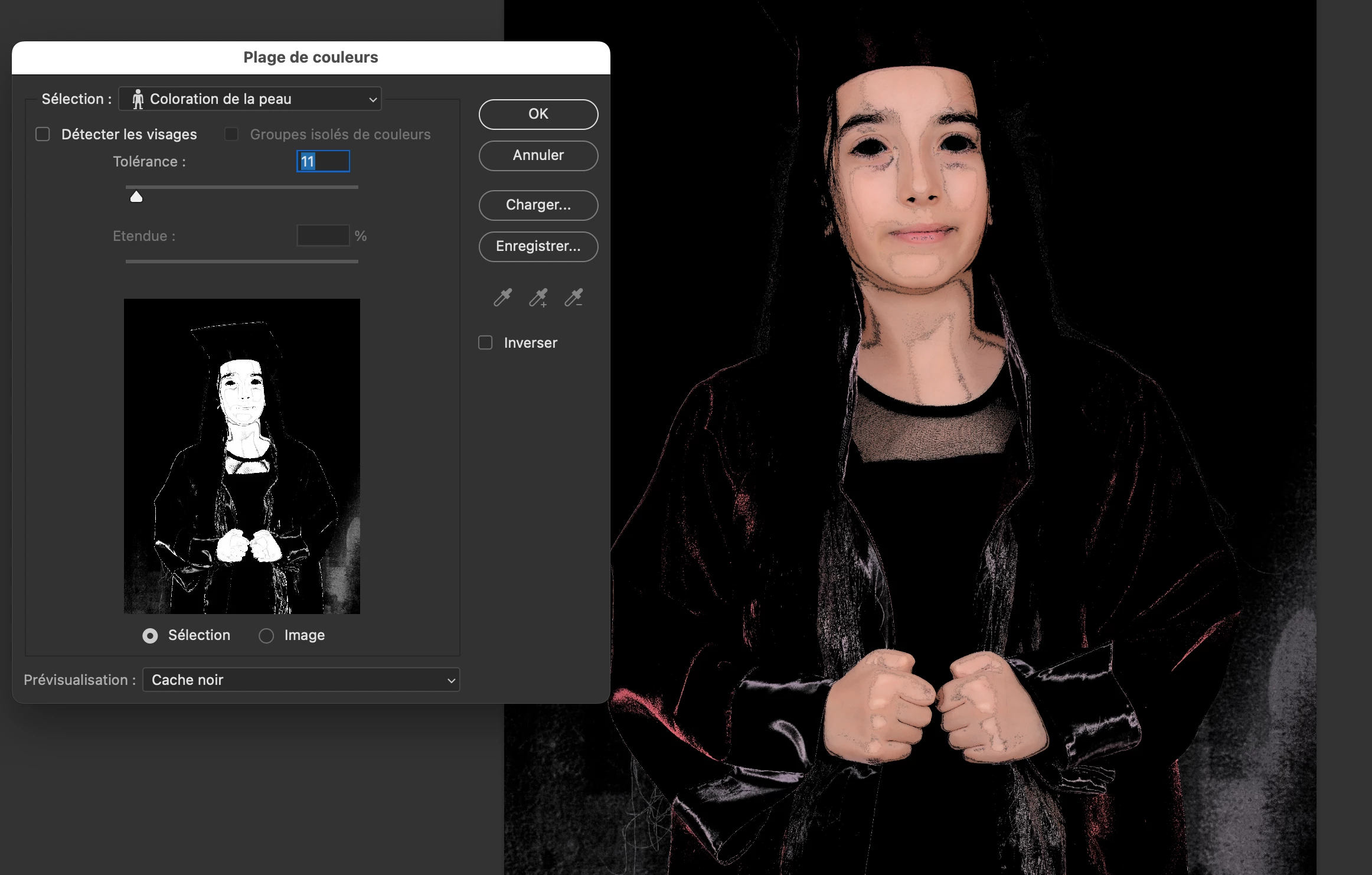Click chevron of Coloration de la peau
Viewport: 1372px width, 875px height.
click(373, 100)
